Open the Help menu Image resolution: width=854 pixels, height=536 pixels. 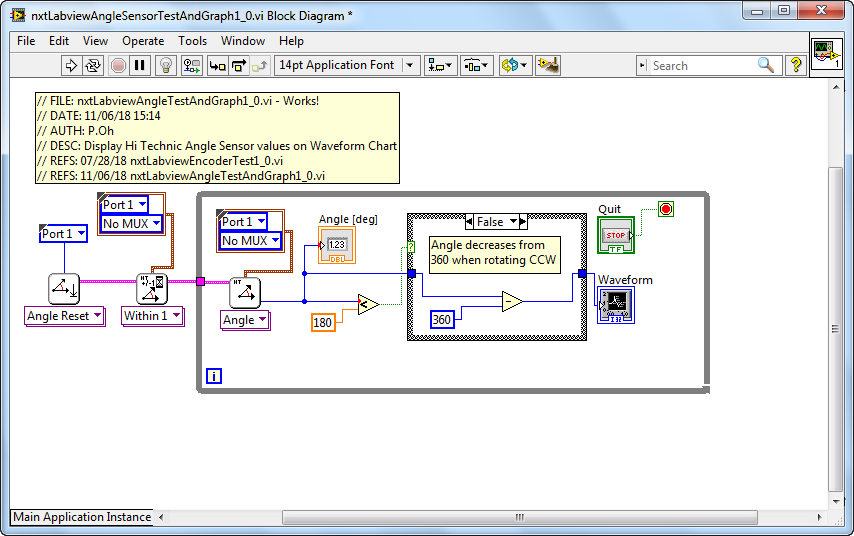(291, 41)
